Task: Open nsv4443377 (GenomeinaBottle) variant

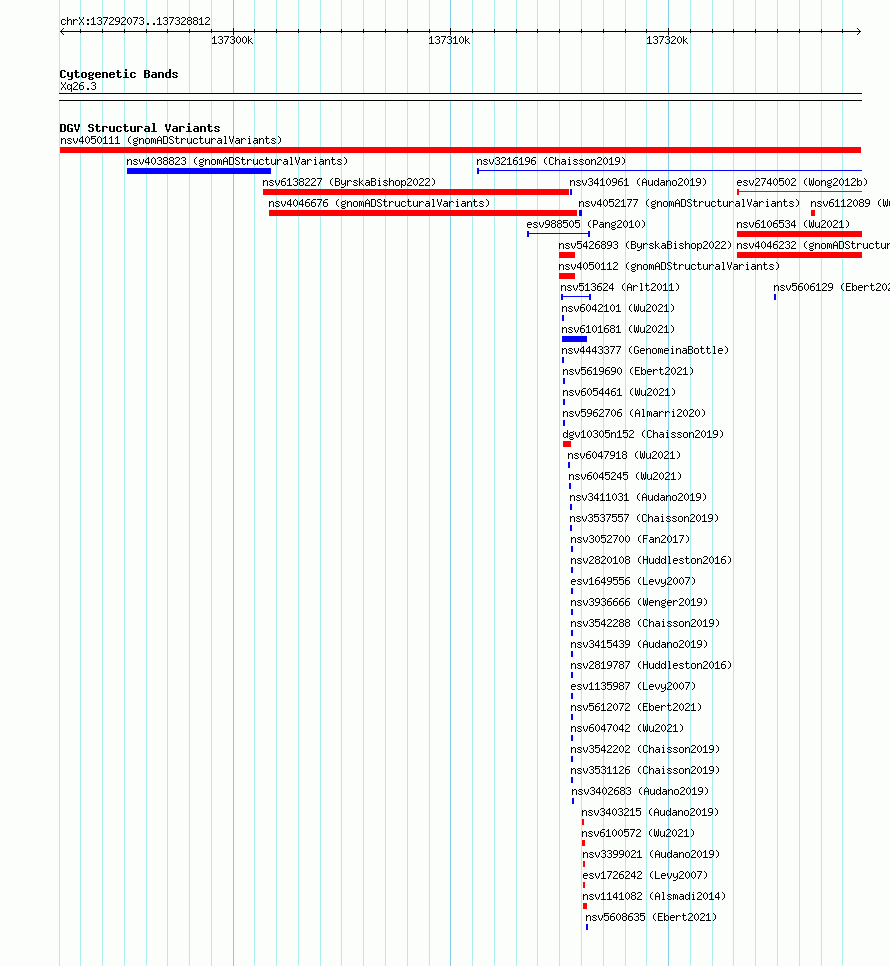Action: tap(645, 350)
